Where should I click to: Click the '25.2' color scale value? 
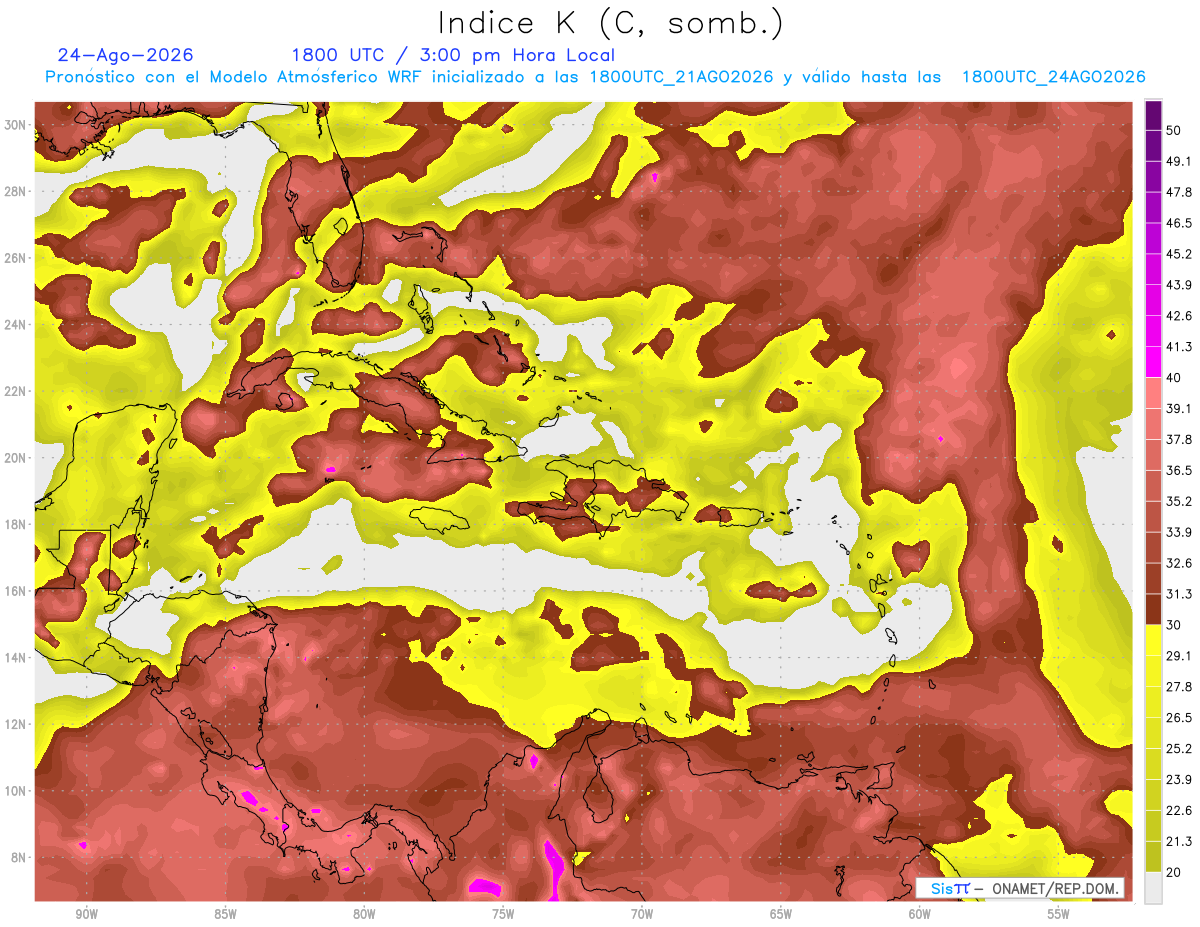pyautogui.click(x=1179, y=749)
